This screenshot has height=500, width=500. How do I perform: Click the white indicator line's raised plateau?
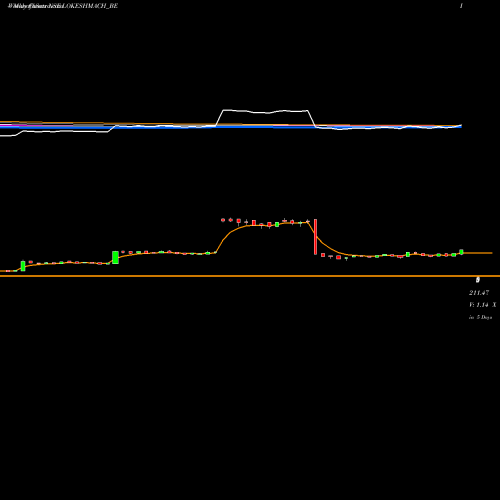(266, 111)
